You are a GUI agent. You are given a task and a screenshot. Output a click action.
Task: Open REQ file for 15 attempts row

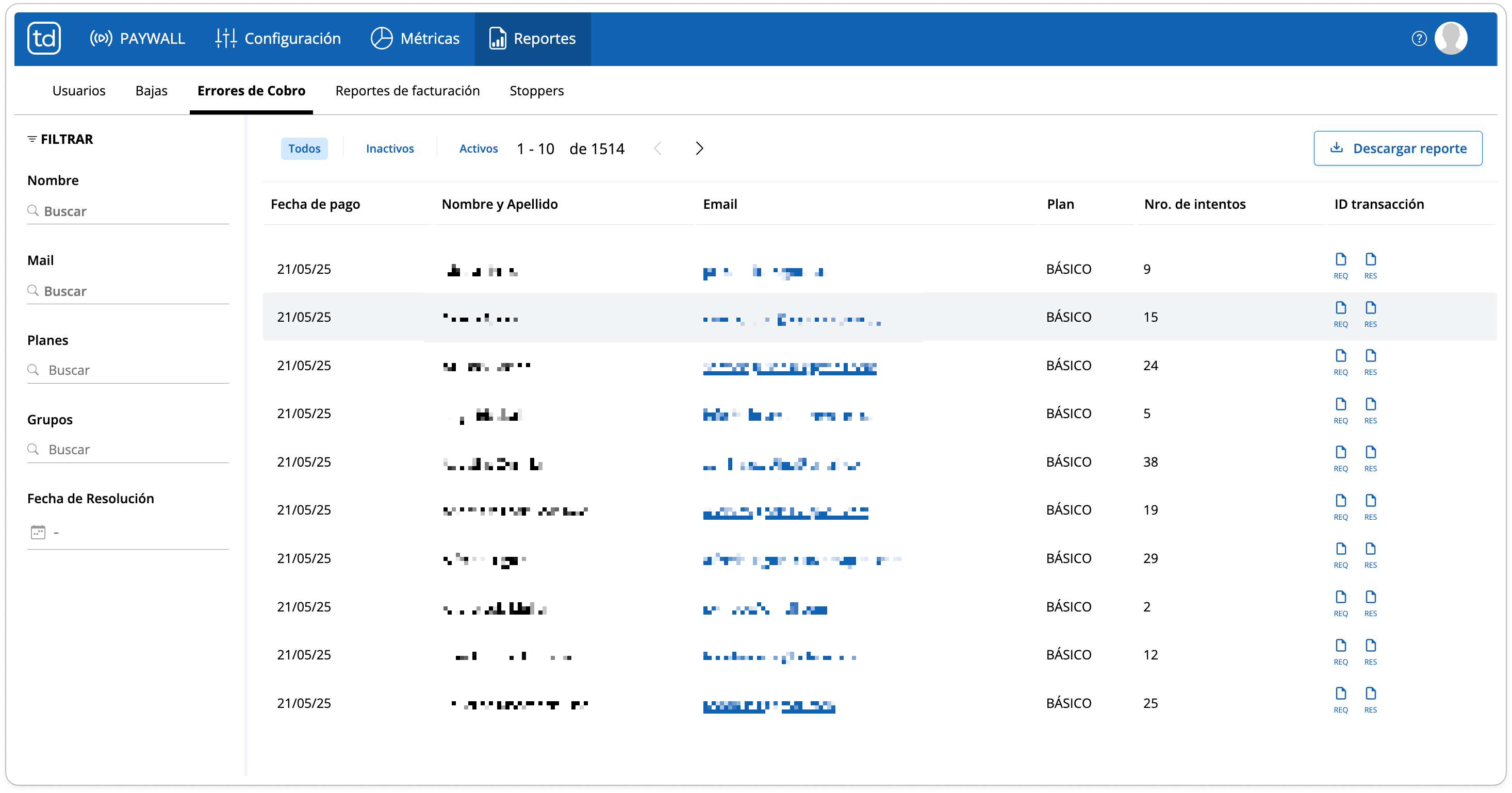(1341, 314)
